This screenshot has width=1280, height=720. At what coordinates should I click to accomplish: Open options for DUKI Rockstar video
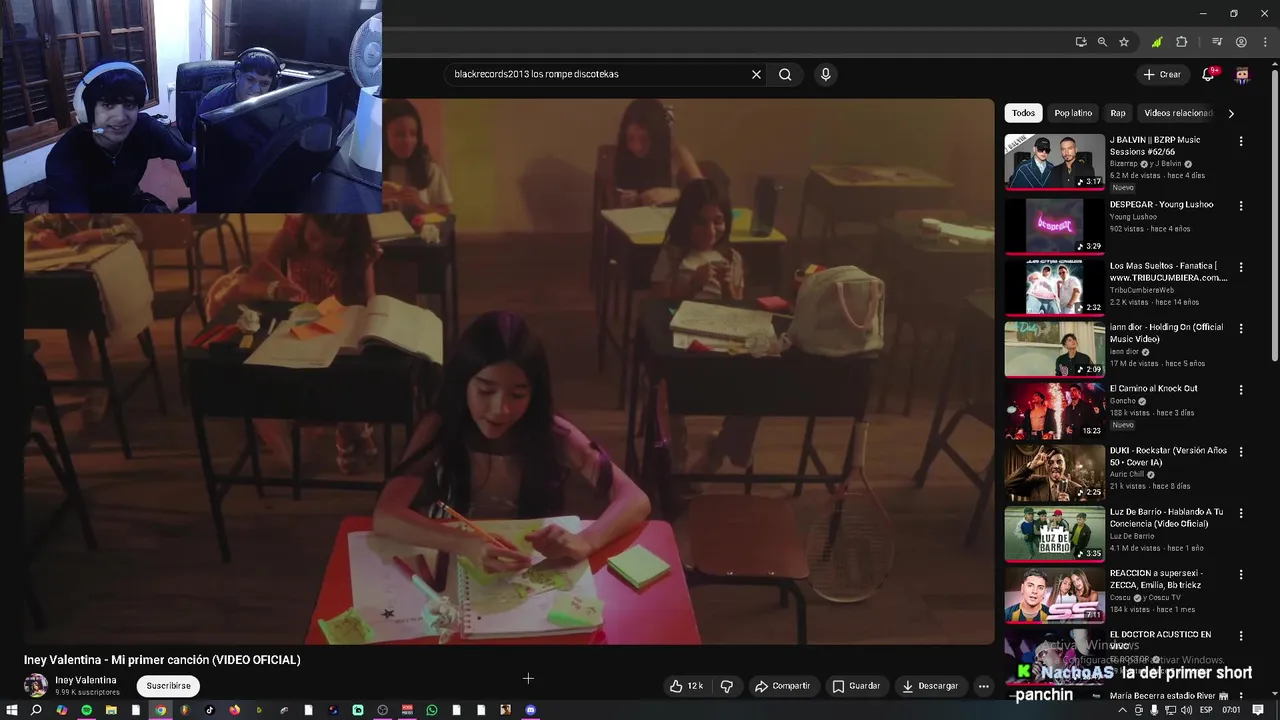click(1241, 452)
